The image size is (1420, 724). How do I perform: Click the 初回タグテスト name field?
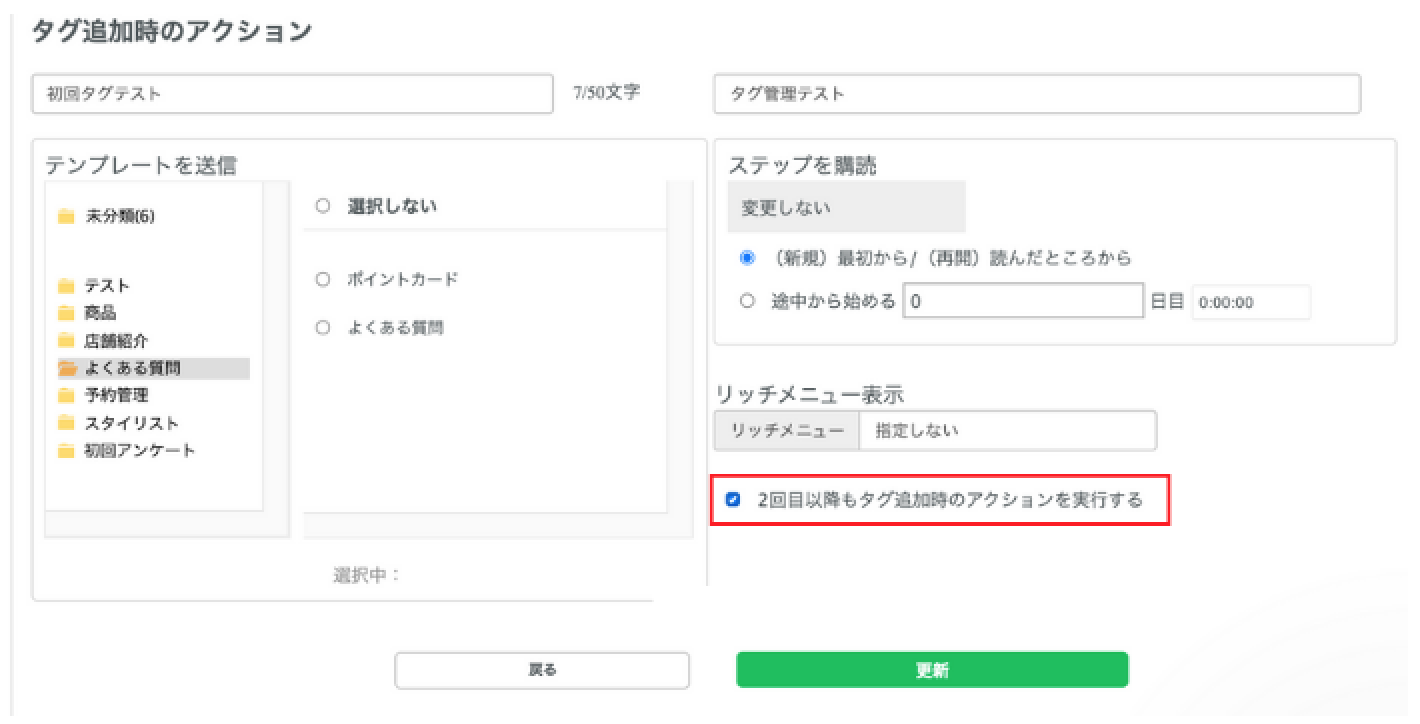[292, 94]
